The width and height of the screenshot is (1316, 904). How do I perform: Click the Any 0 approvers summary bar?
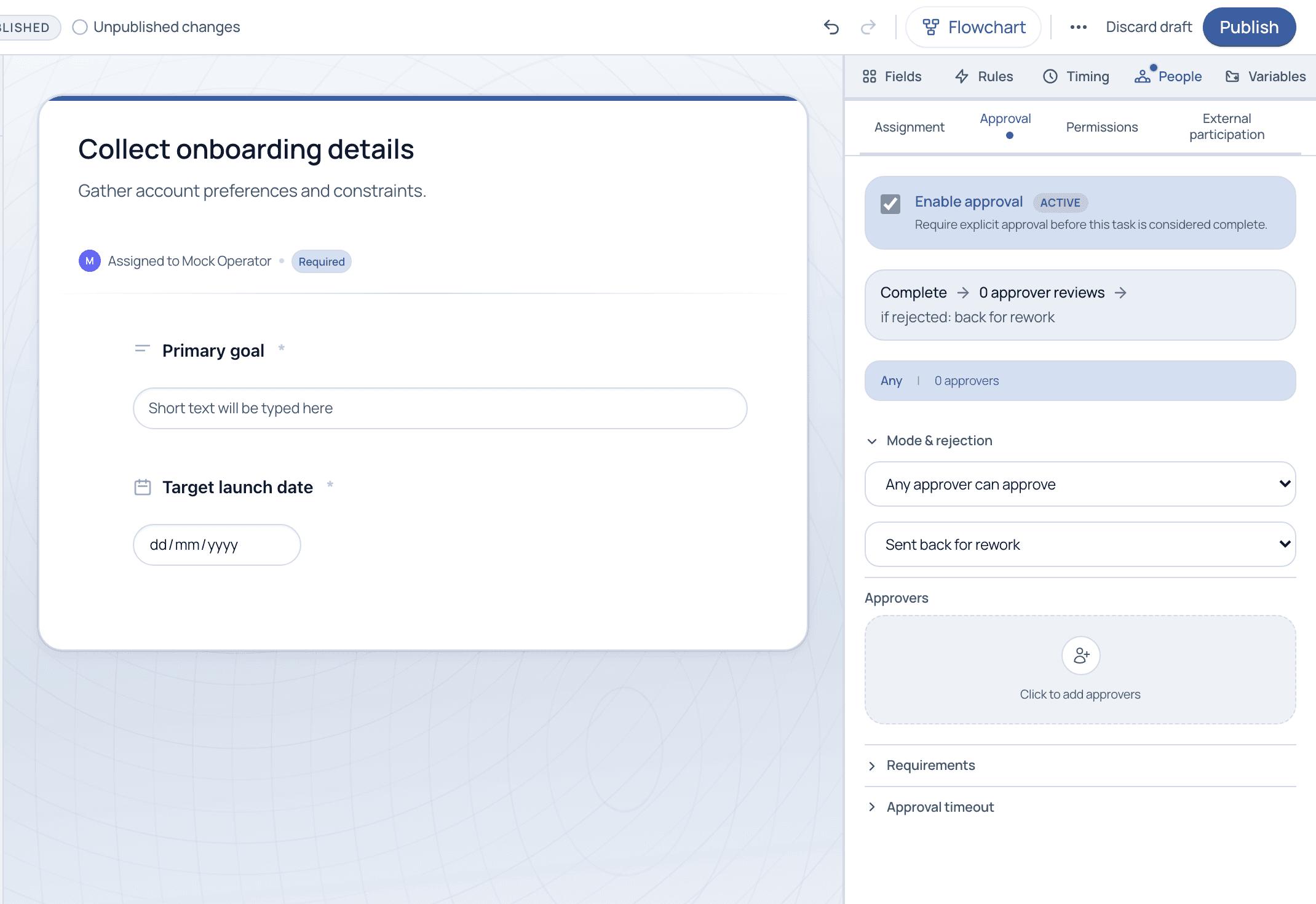pyautogui.click(x=1080, y=381)
